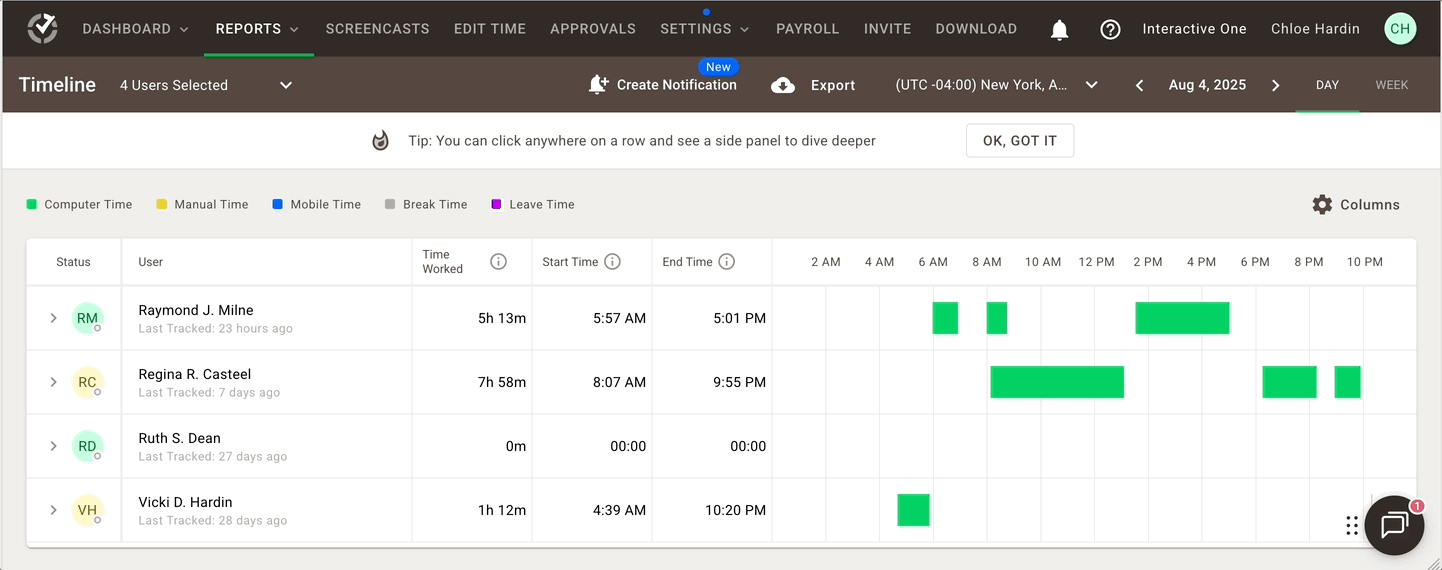The height and width of the screenshot is (570, 1442).
Task: Click Raymond's 5h 13m time worked
Action: coord(502,318)
